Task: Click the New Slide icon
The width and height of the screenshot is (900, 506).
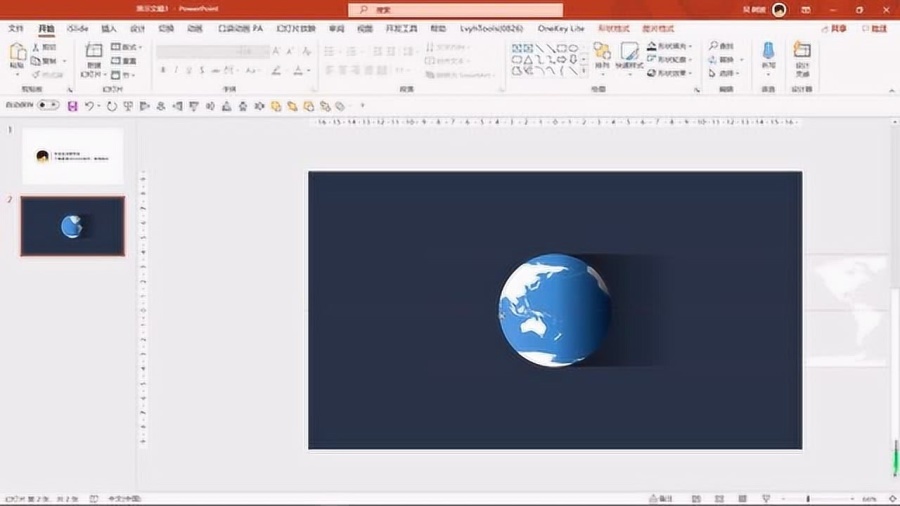Action: click(94, 51)
